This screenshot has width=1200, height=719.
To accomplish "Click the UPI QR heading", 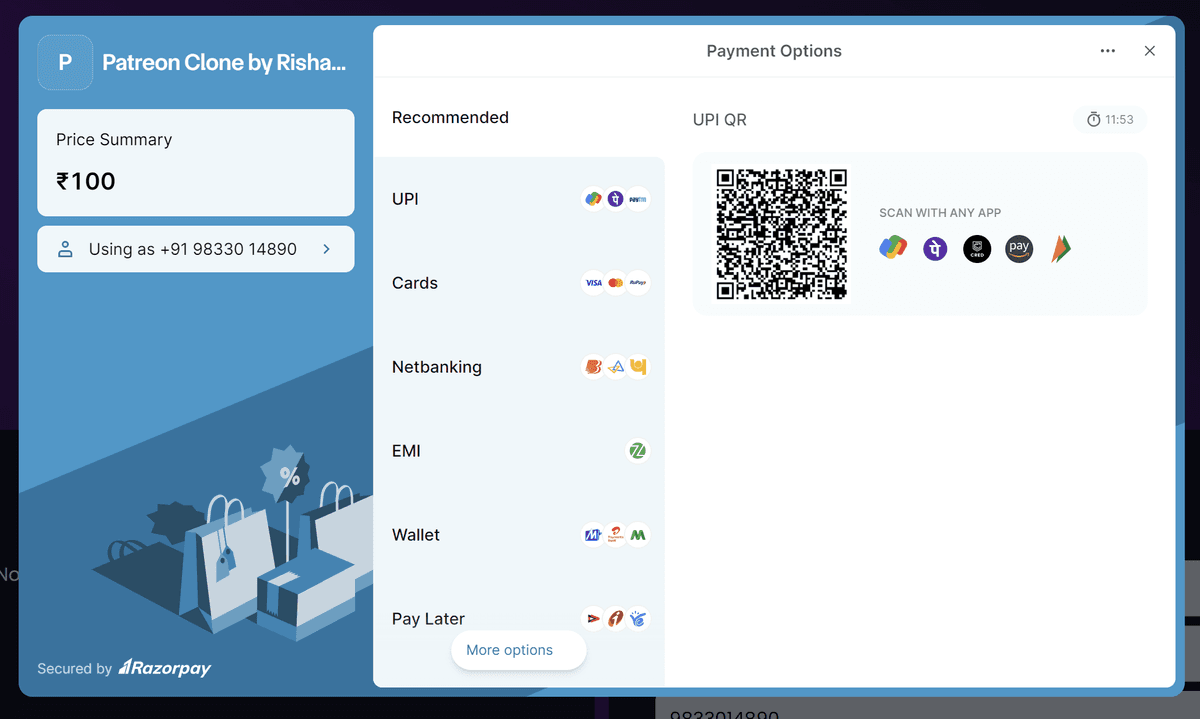I will (720, 120).
